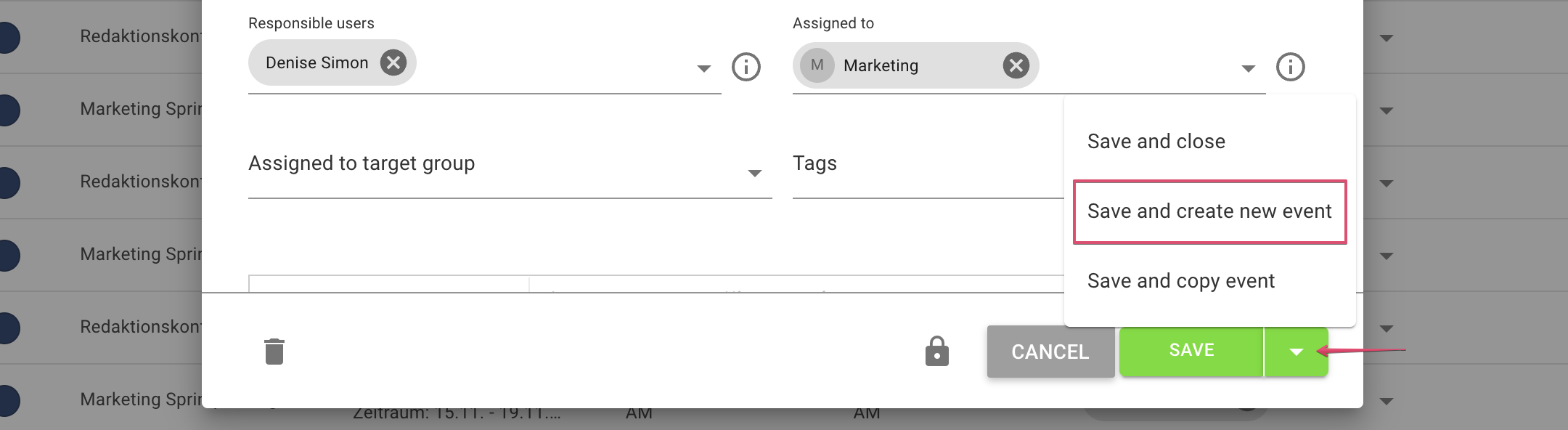
Task: Remove Denise Simon from responsible users
Action: coord(393,62)
